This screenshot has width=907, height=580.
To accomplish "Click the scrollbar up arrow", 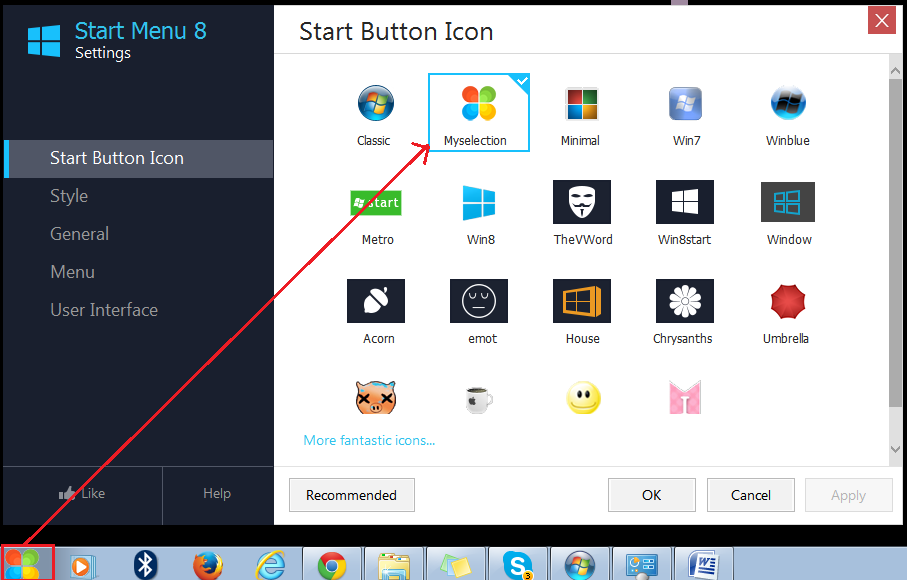I will pyautogui.click(x=895, y=71).
